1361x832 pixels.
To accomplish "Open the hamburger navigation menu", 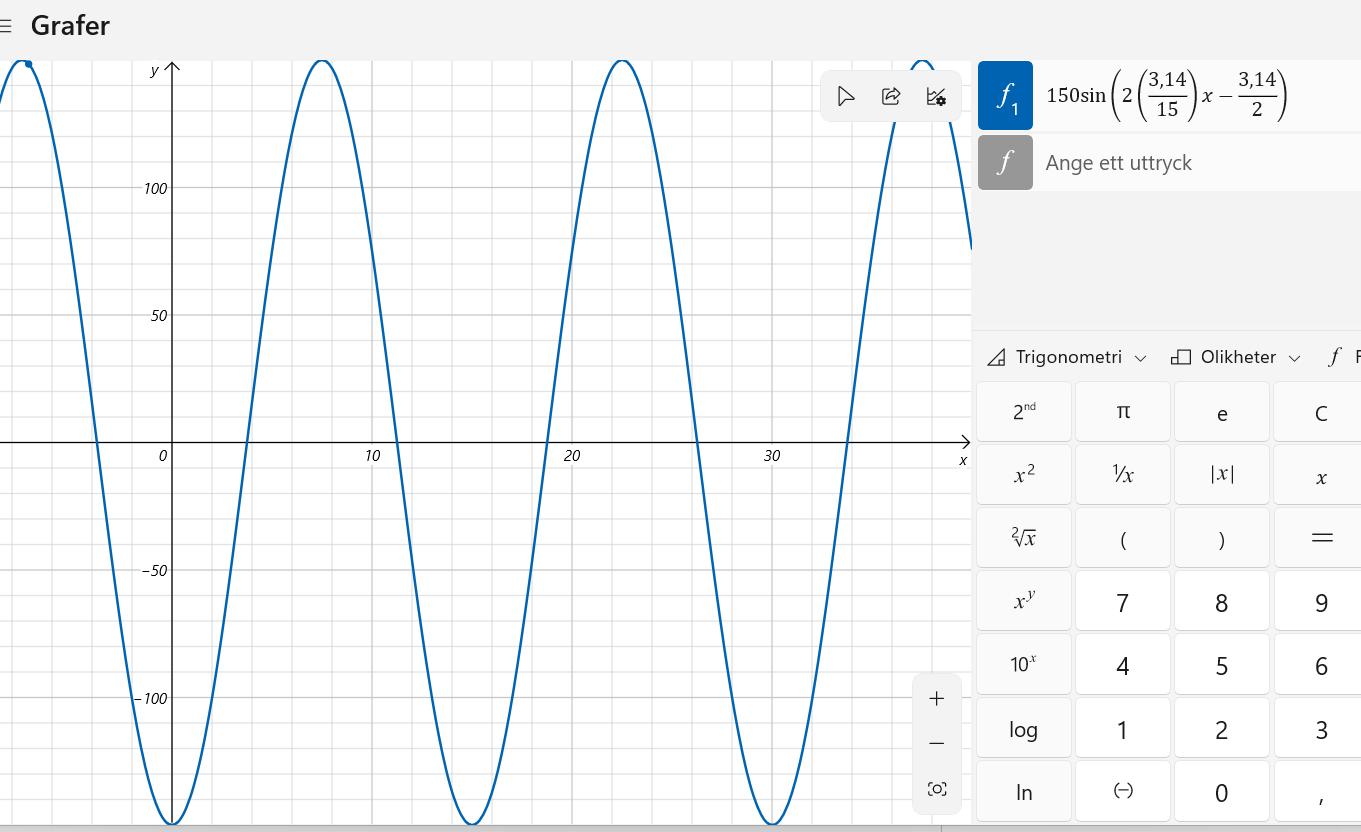I will coord(6,26).
